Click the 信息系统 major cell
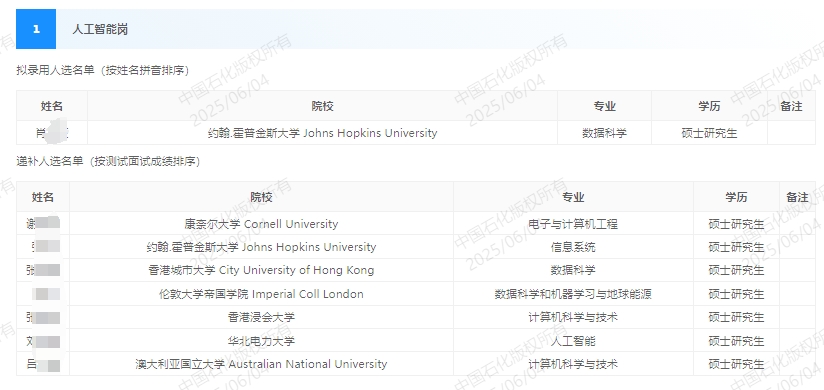Screen dimensions: 824x390 573,247
